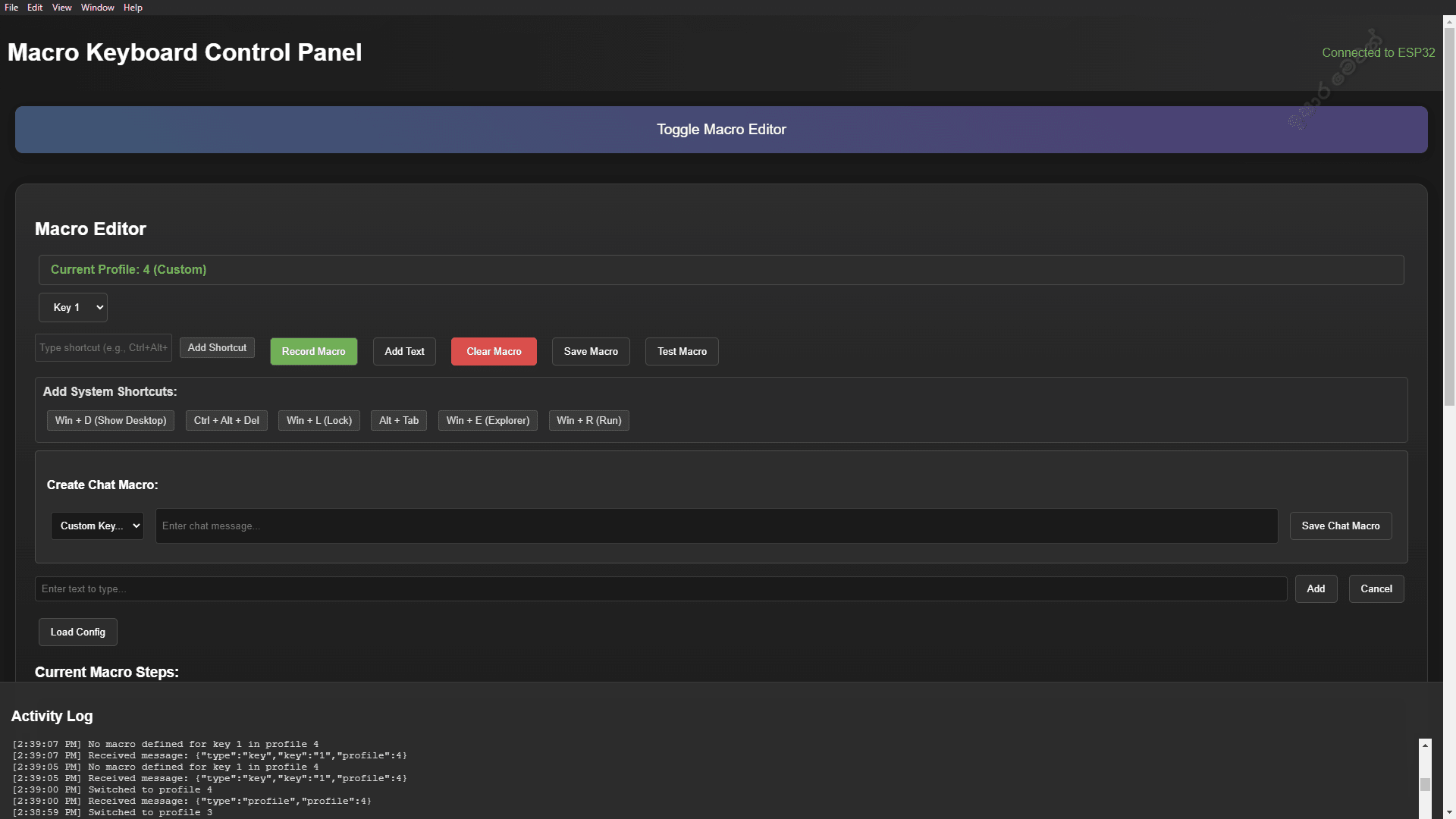Open the Key 1 selection dropdown
Viewport: 1456px width, 819px height.
coord(72,307)
